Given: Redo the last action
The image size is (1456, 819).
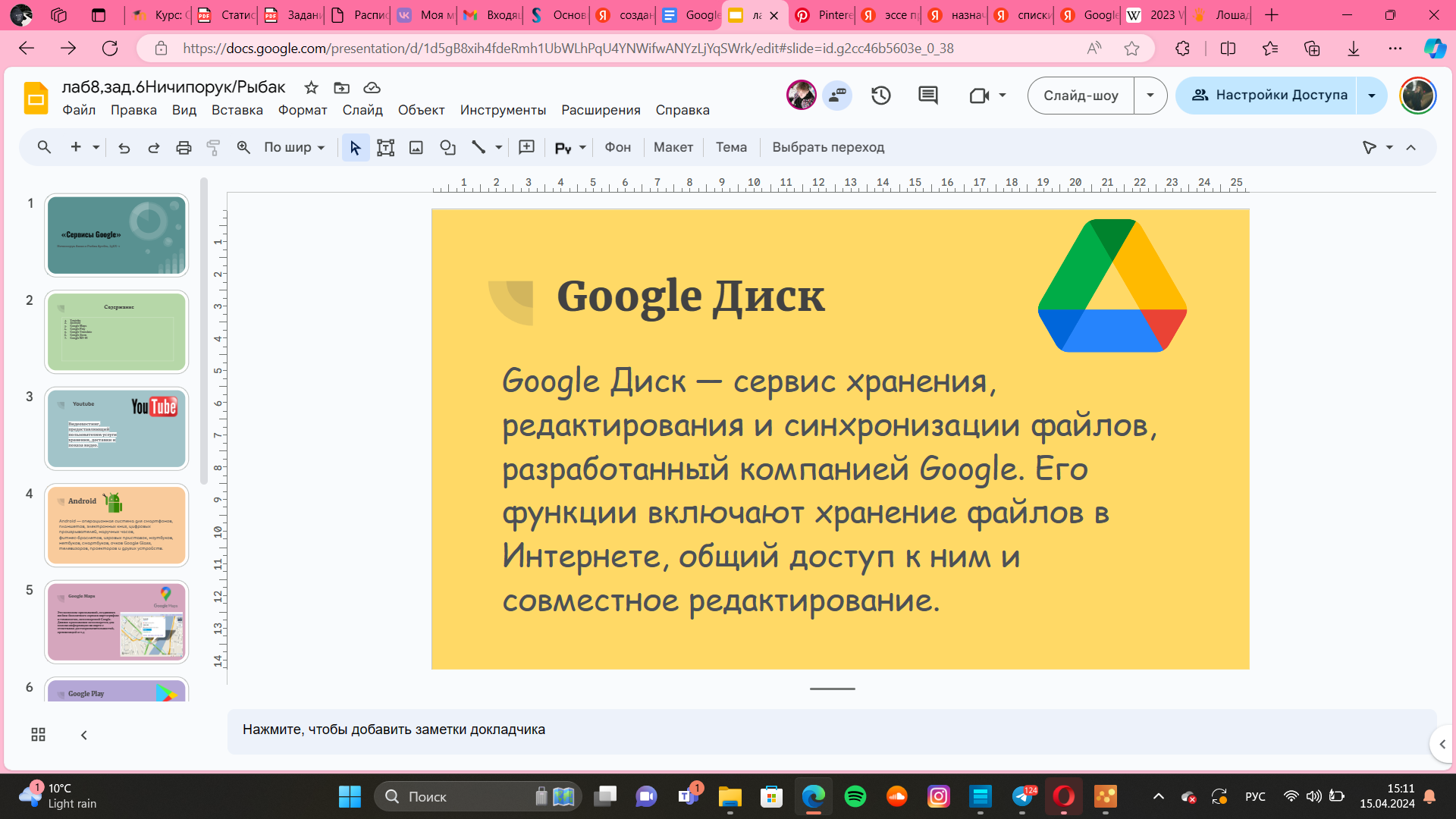Looking at the screenshot, I should pos(153,148).
